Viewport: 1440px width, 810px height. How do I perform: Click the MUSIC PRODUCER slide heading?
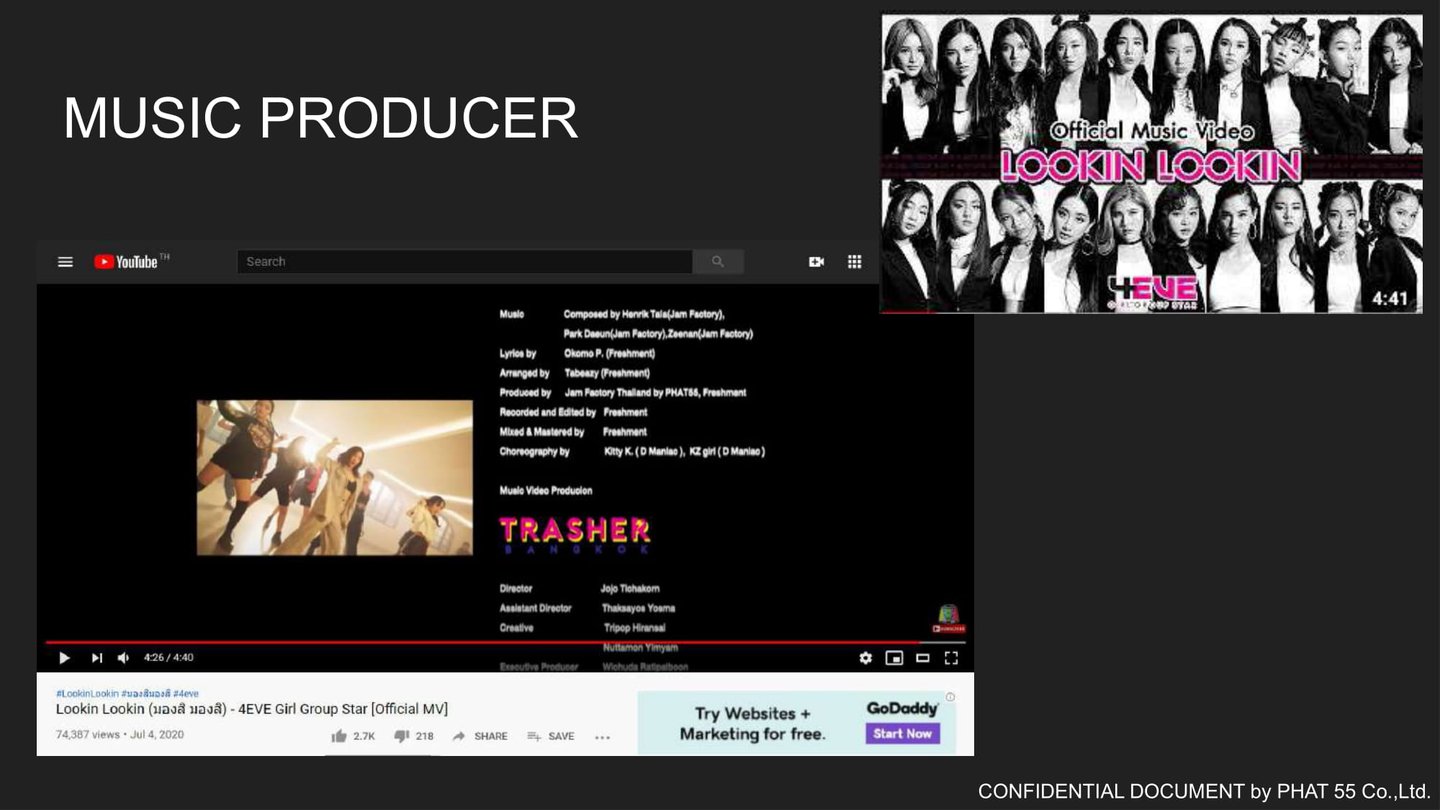(321, 118)
